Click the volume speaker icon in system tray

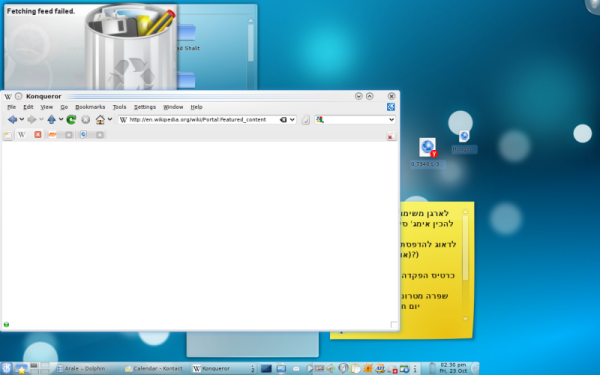tap(331, 368)
